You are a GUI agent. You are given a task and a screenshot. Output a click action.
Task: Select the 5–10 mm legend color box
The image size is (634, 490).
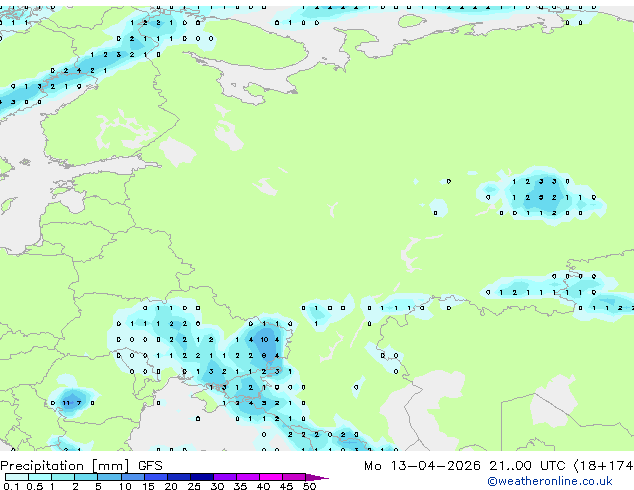[x=109, y=477]
